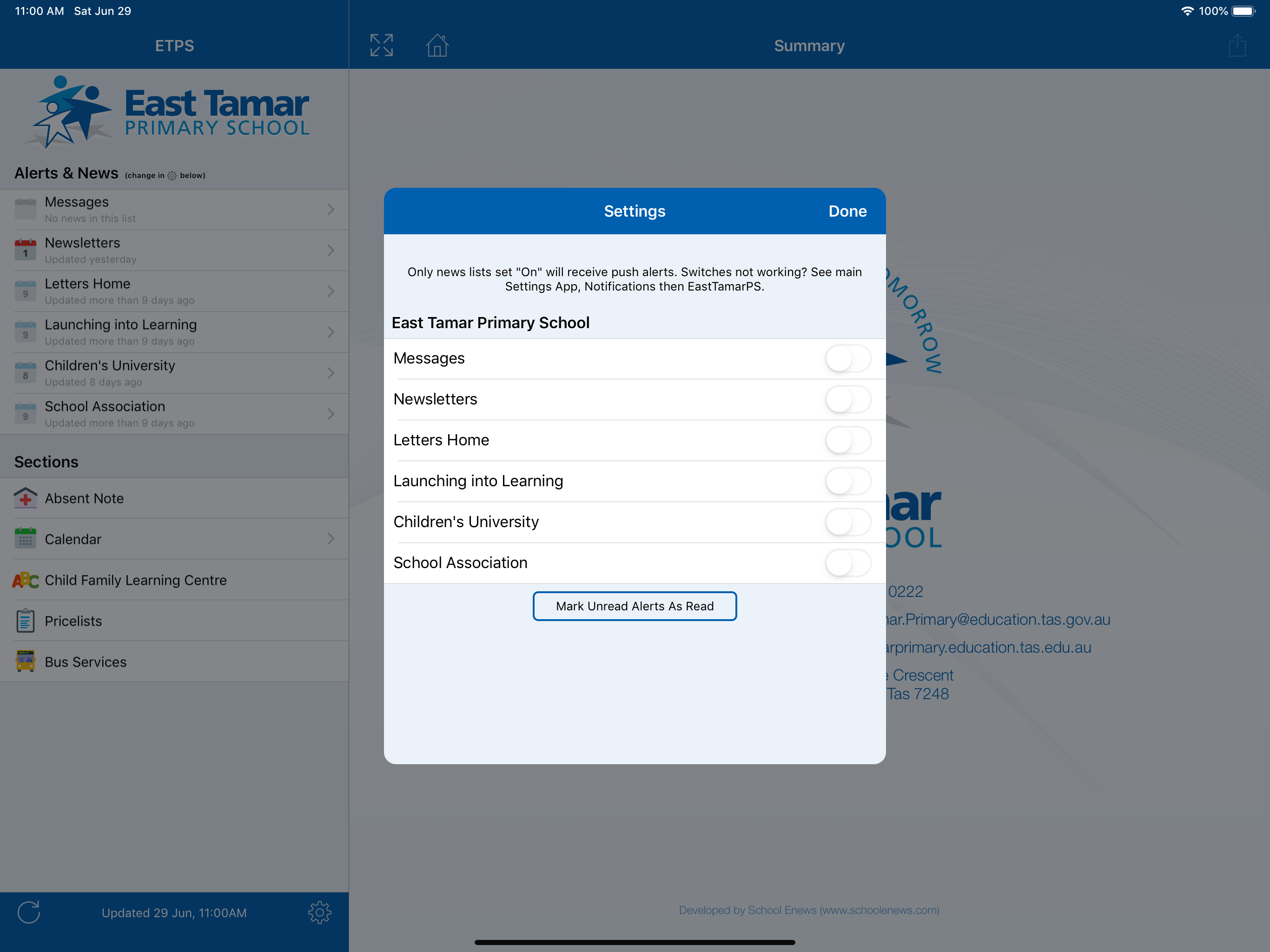Click Mark Unread Alerts As Read
This screenshot has width=1270, height=952.
(635, 606)
